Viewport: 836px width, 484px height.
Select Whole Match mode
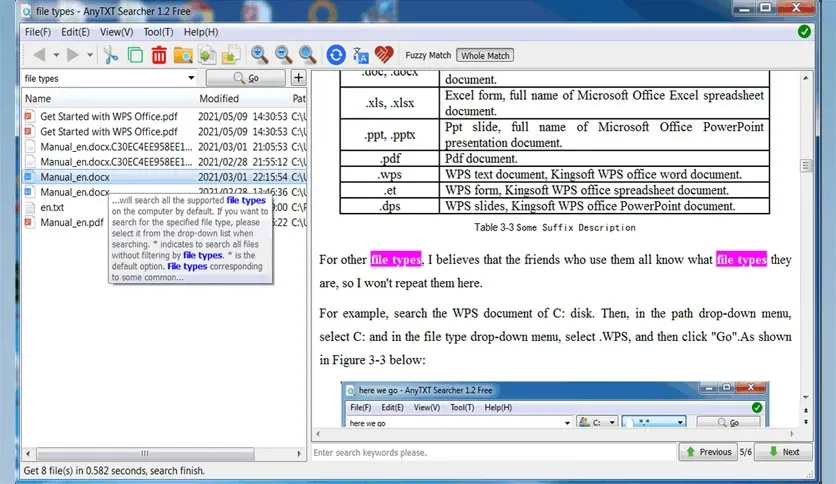click(x=485, y=55)
